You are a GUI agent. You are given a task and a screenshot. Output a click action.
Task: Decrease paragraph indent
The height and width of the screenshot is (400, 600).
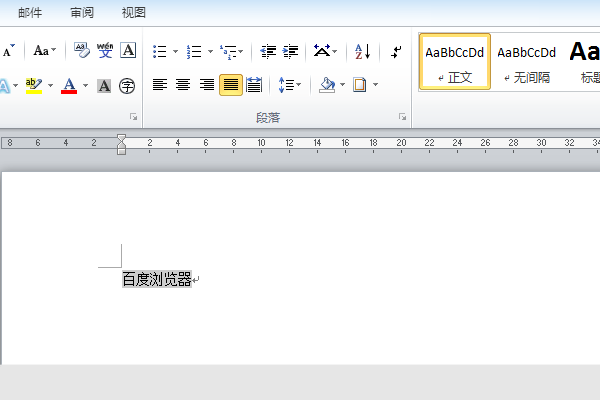[x=268, y=51]
